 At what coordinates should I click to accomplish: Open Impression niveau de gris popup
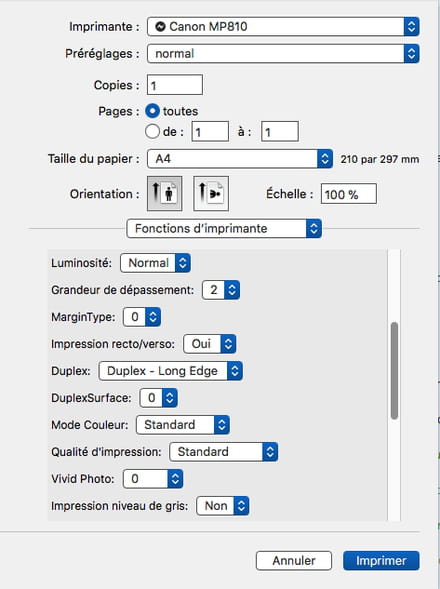pyautogui.click(x=222, y=506)
